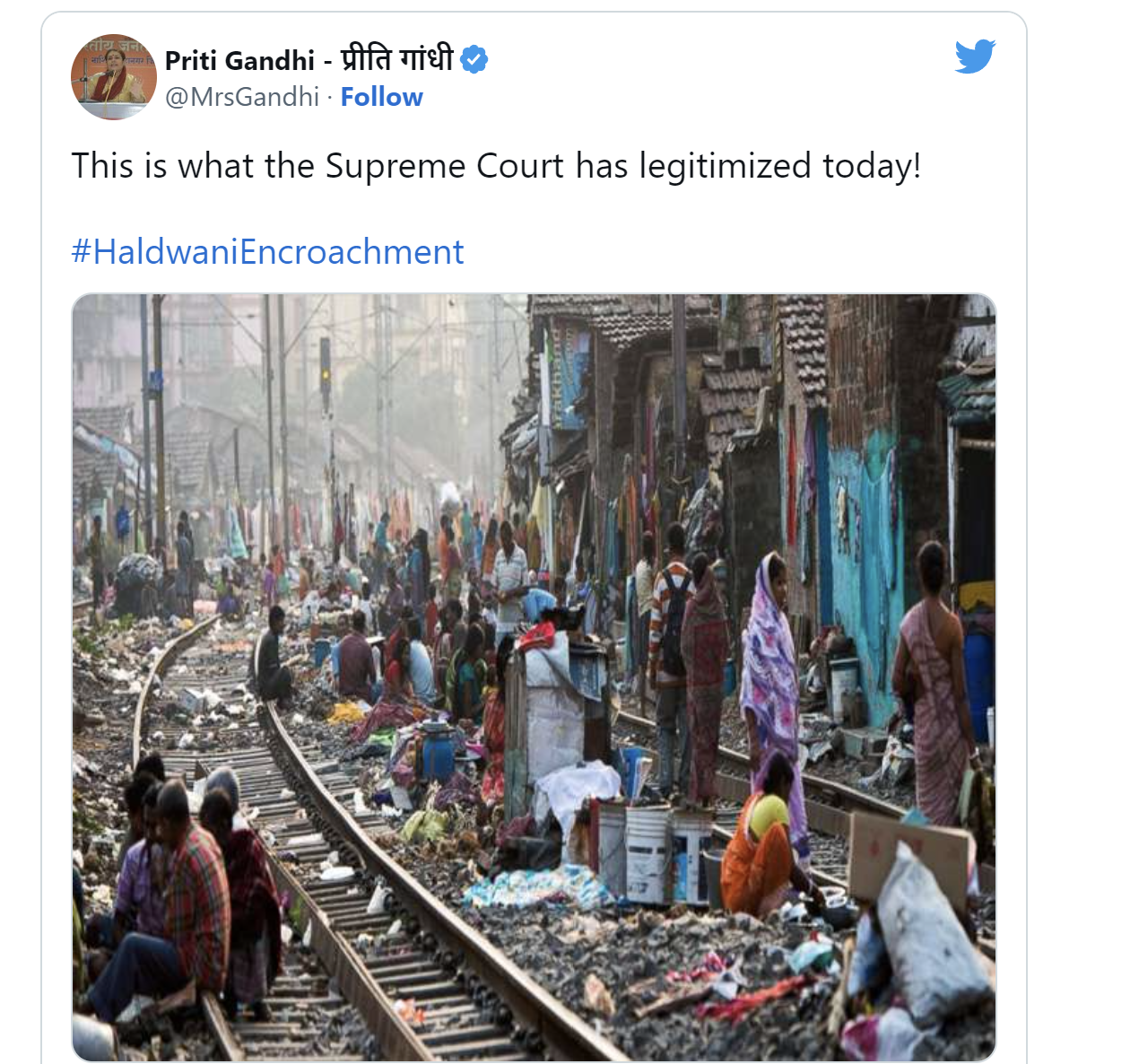Open Priti Gandhi's profile avatar
Image resolution: width=1139 pixels, height=1064 pixels.
[113, 77]
